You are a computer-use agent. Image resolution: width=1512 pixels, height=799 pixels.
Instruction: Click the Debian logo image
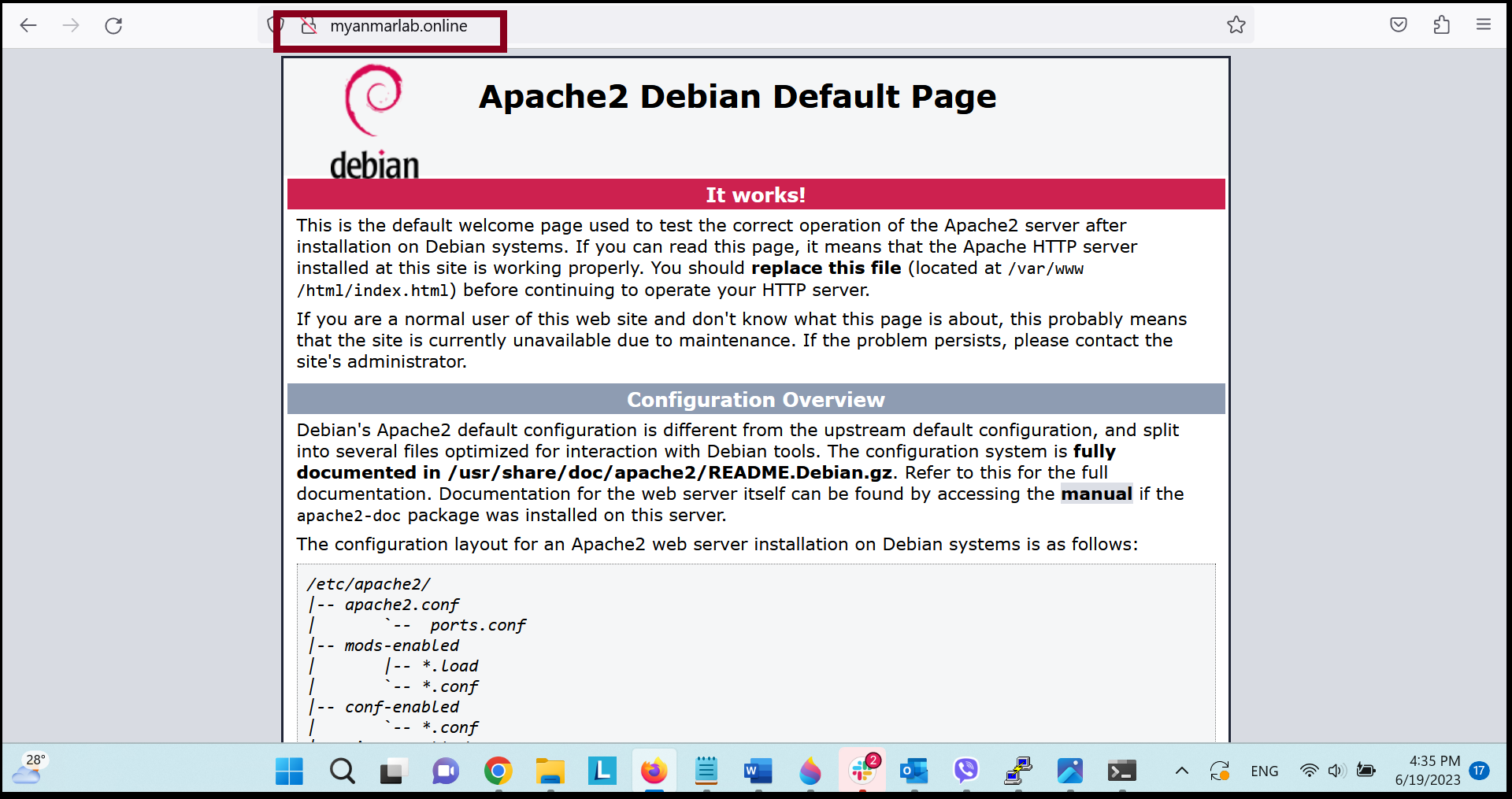tap(374, 122)
